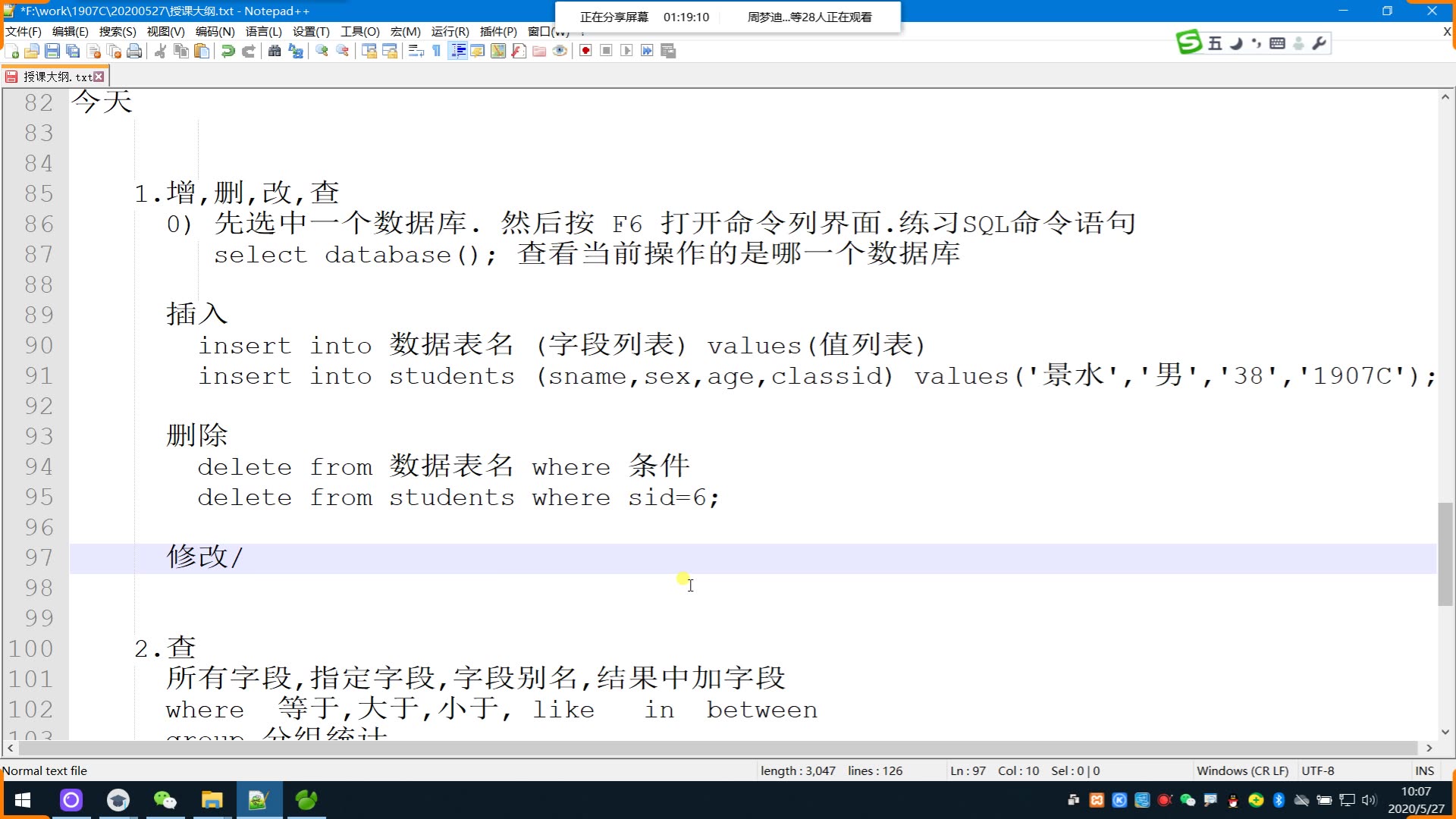The width and height of the screenshot is (1456, 819).
Task: Click the Print toolbar icon
Action: 134,51
